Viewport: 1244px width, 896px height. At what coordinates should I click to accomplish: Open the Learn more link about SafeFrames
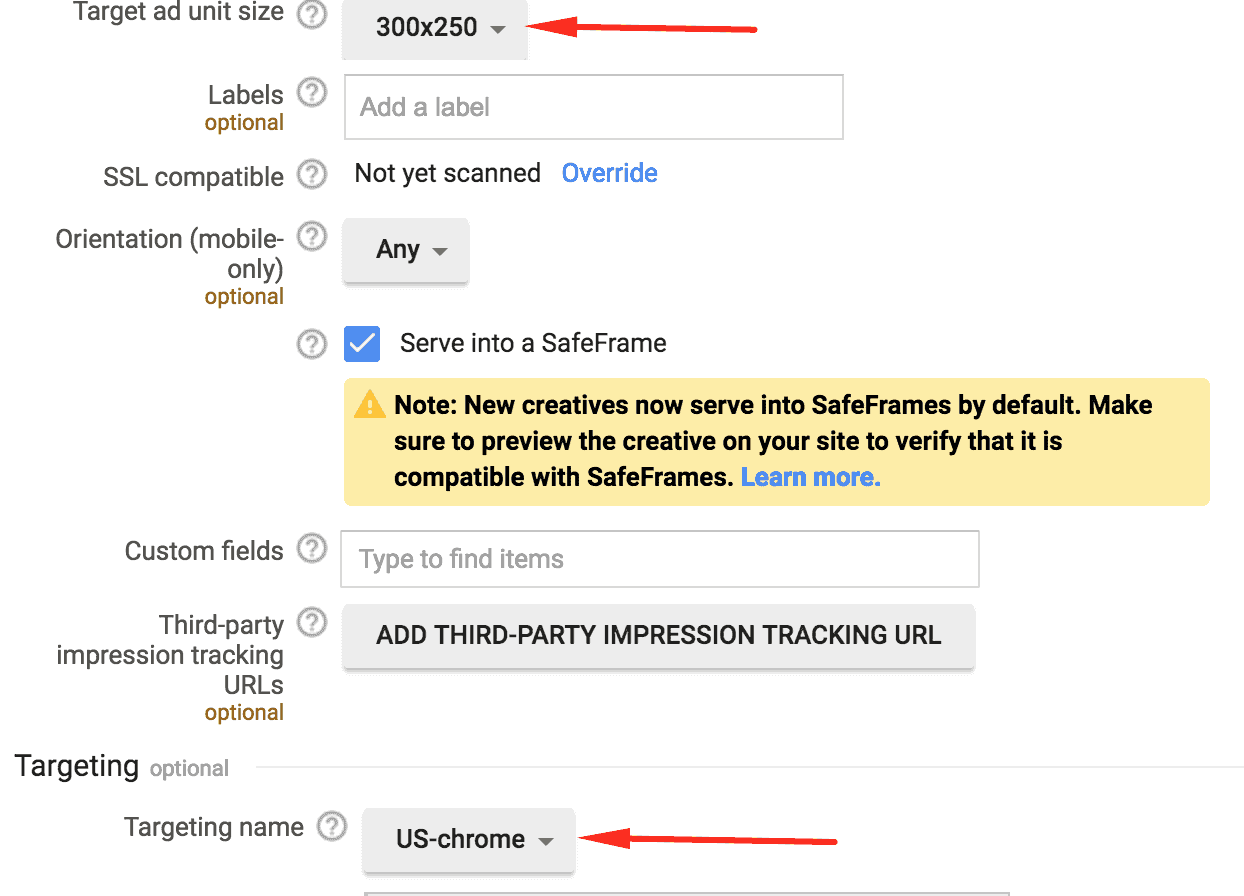click(810, 477)
